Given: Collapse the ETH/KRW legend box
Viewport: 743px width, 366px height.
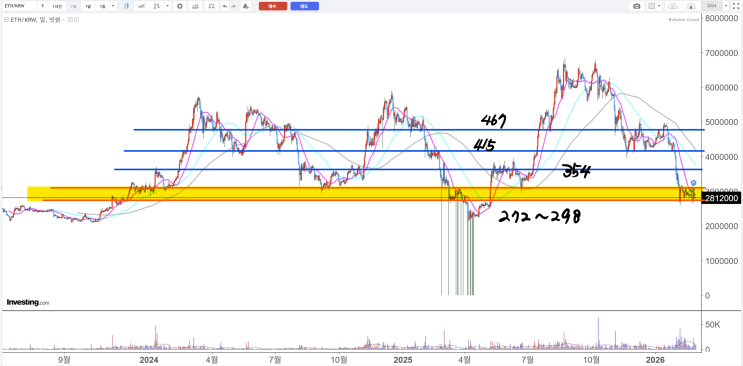Looking at the screenshot, I should pos(6,19).
